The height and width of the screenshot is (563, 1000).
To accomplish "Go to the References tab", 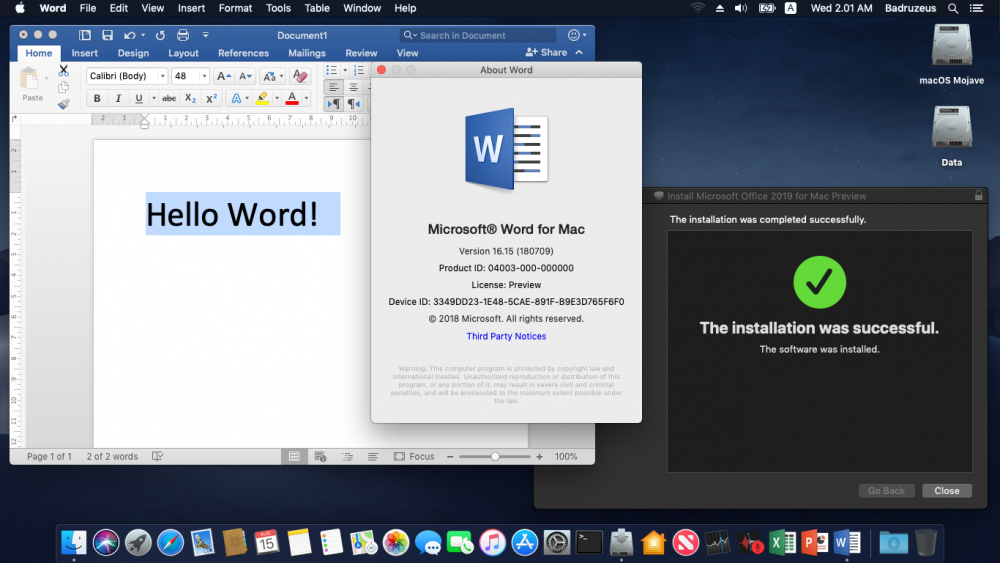I will tap(243, 53).
